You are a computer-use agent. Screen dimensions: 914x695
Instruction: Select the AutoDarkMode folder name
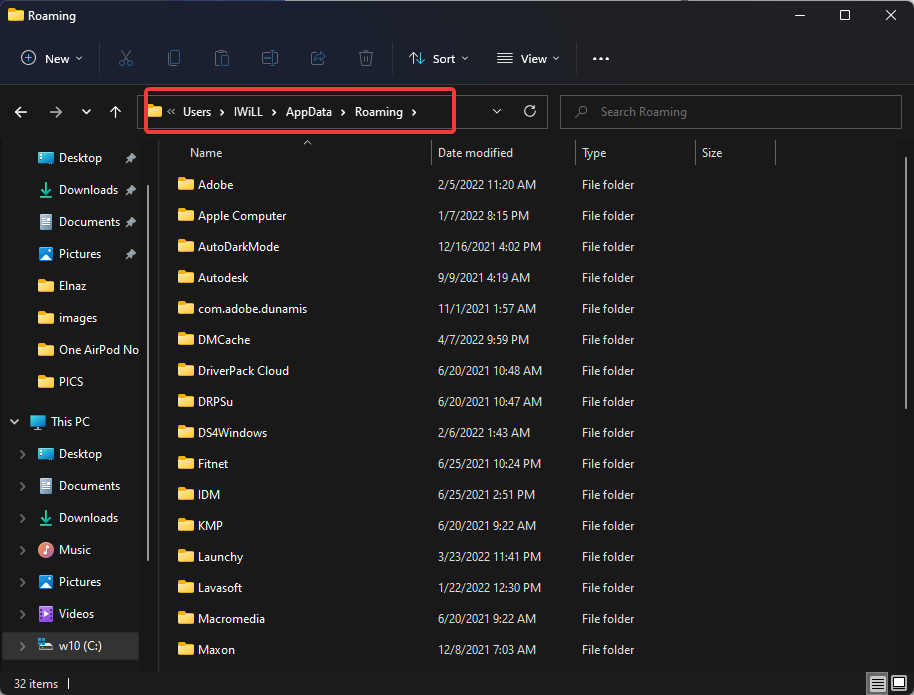click(x=238, y=247)
